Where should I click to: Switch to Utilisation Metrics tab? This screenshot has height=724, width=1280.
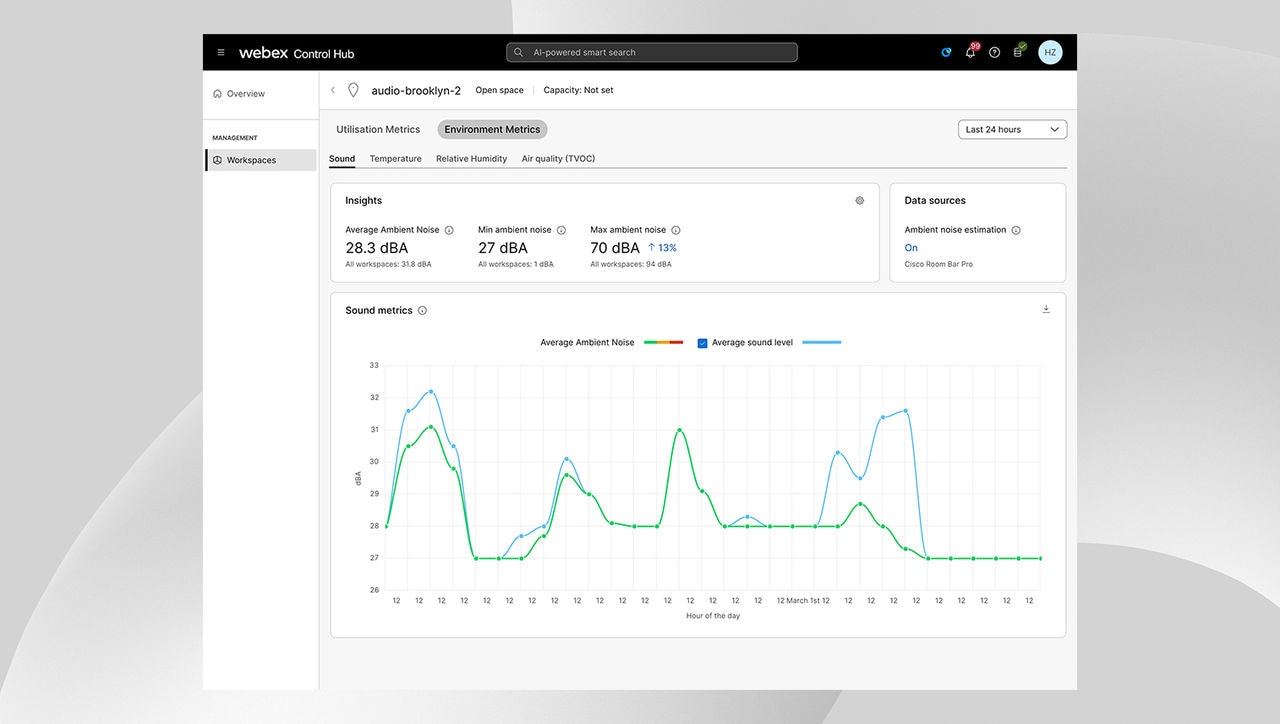(378, 129)
